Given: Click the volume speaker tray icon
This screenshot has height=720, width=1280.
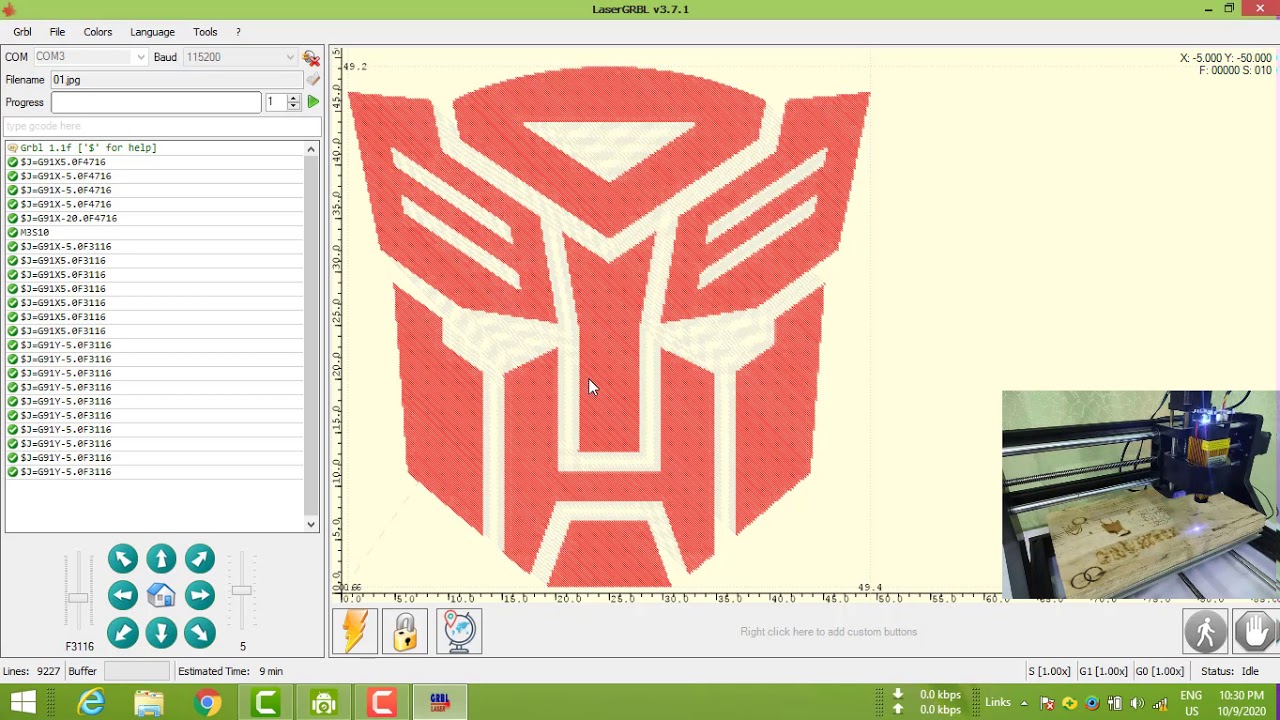Looking at the screenshot, I should pos(1137,703).
